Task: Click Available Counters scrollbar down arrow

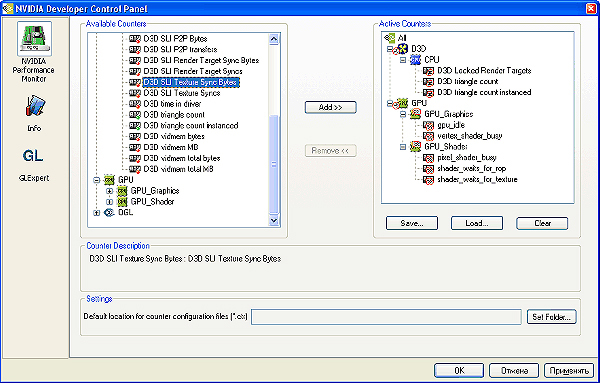Action: (274, 221)
